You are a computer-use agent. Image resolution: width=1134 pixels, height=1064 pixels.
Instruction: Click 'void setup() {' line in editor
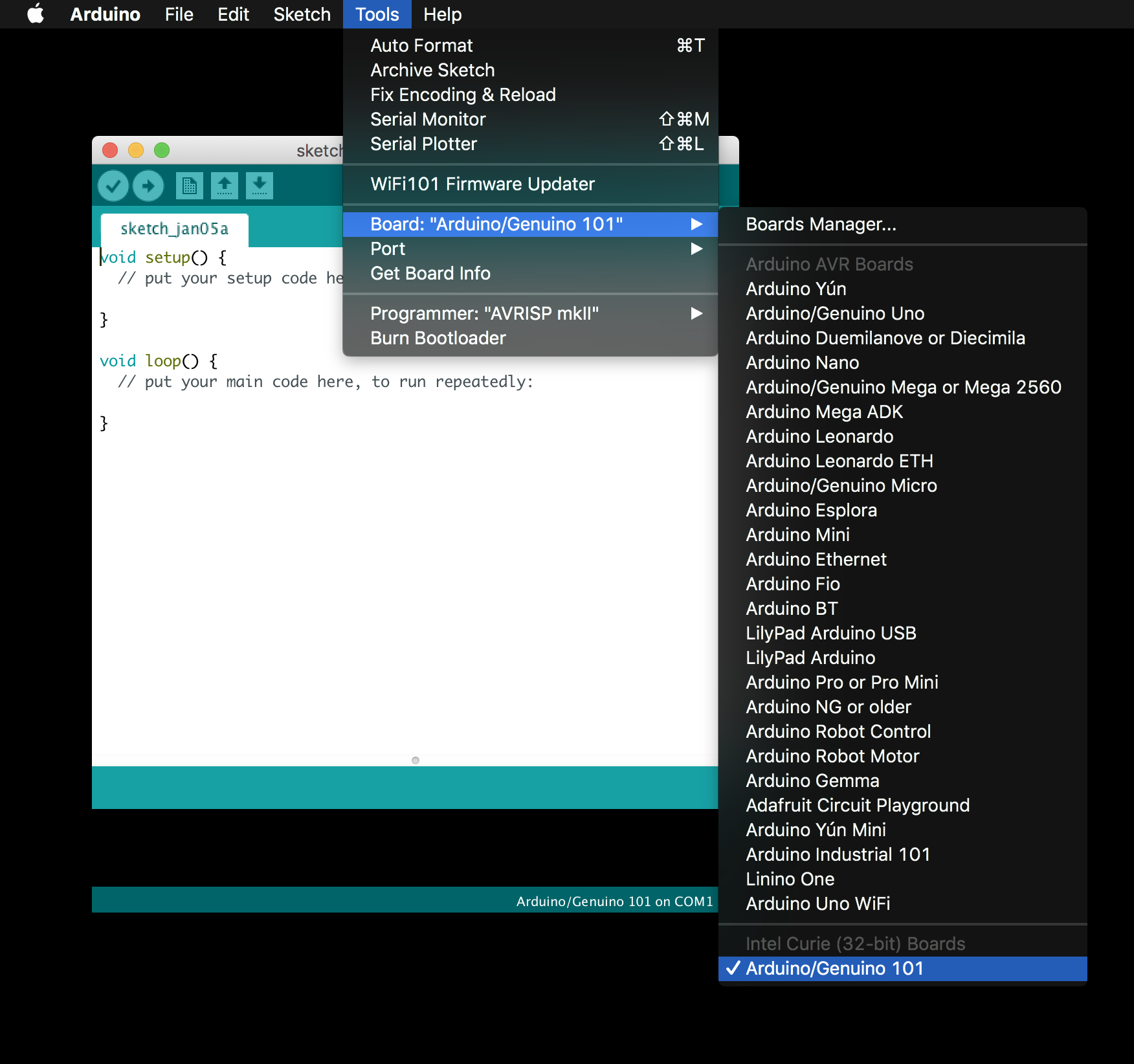[163, 258]
